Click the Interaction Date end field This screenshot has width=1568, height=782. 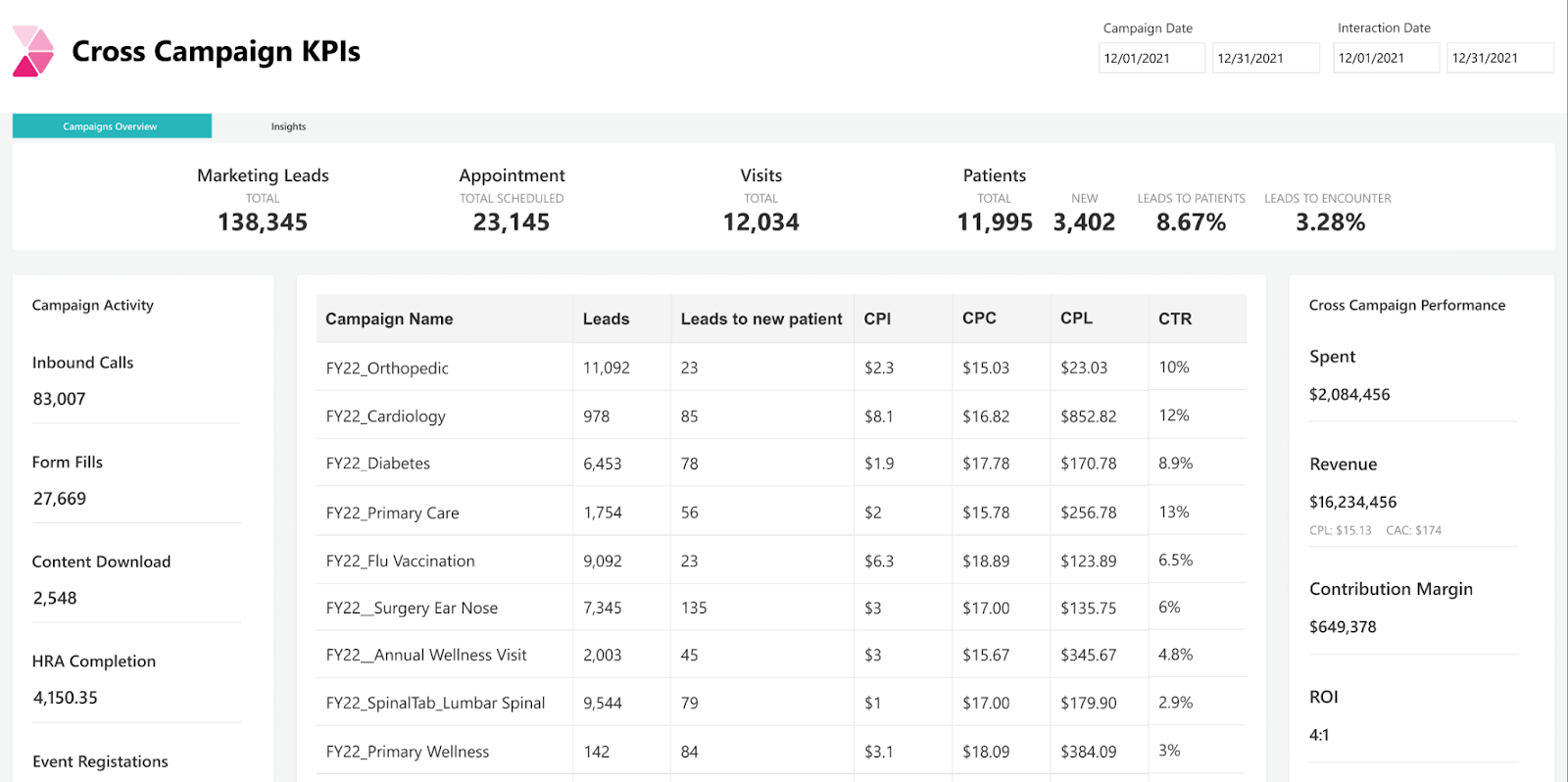tap(1498, 58)
